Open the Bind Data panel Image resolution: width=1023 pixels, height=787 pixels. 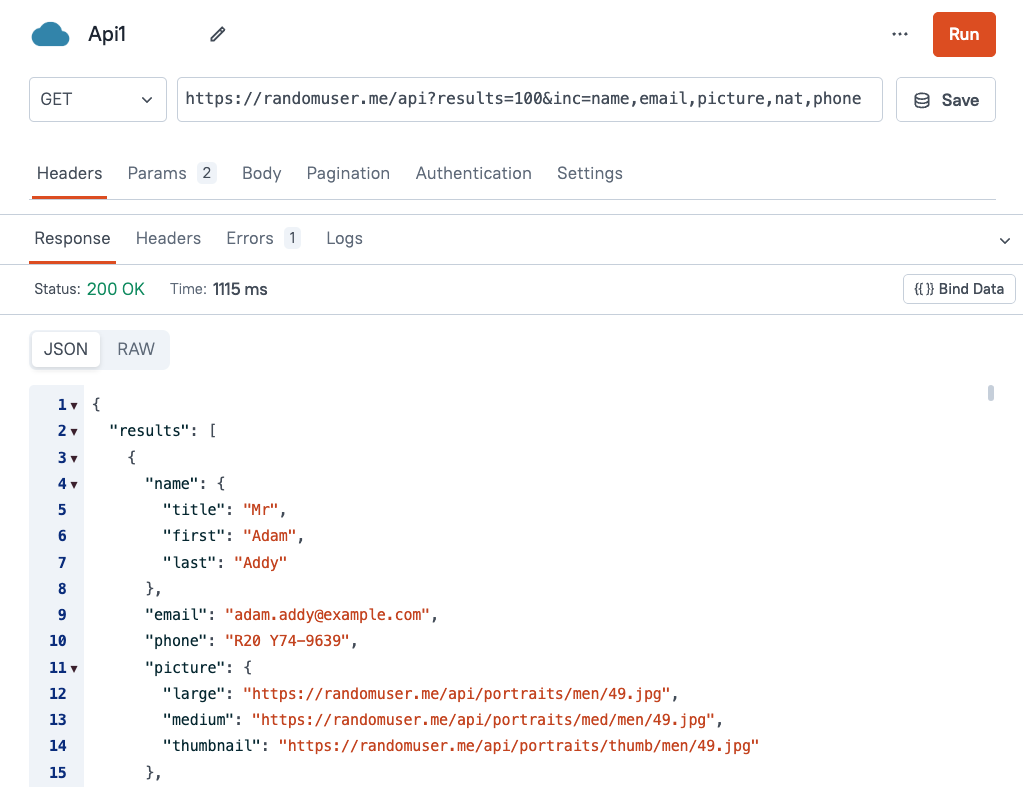(x=958, y=289)
